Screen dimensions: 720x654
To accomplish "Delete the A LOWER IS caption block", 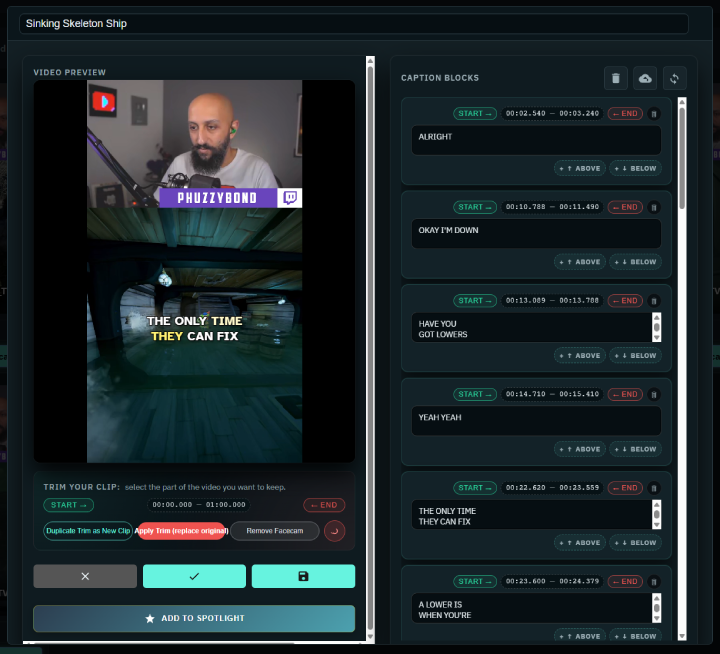I will [654, 581].
